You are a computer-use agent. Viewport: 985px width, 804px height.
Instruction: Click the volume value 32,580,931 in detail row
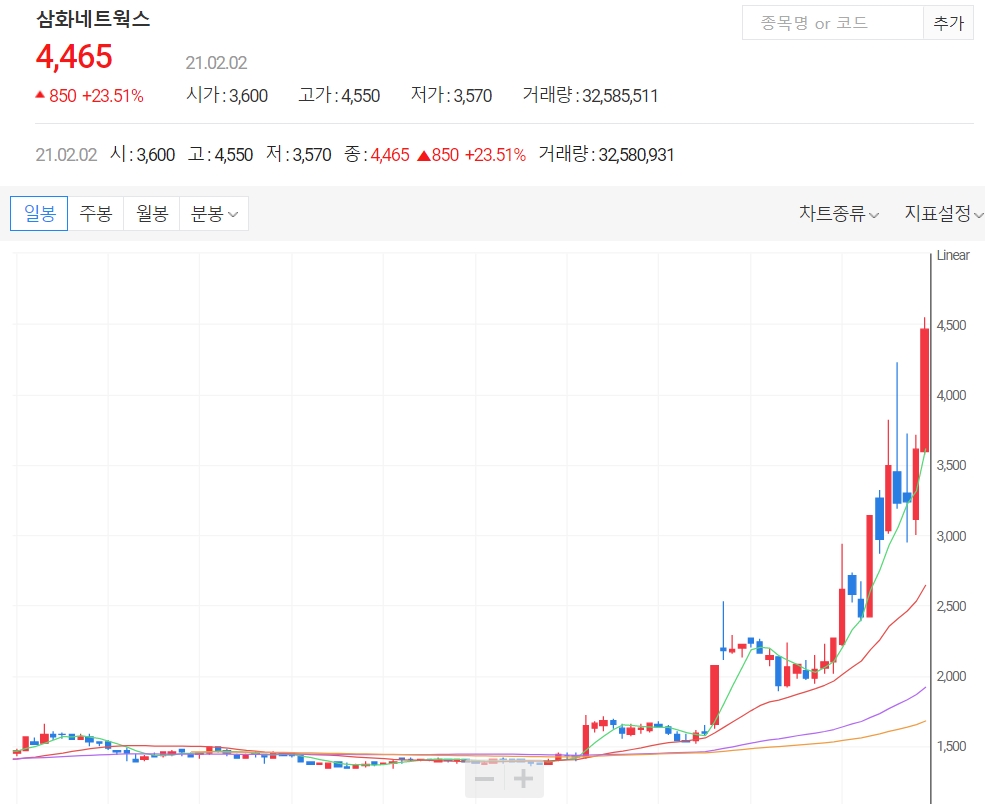(636, 155)
